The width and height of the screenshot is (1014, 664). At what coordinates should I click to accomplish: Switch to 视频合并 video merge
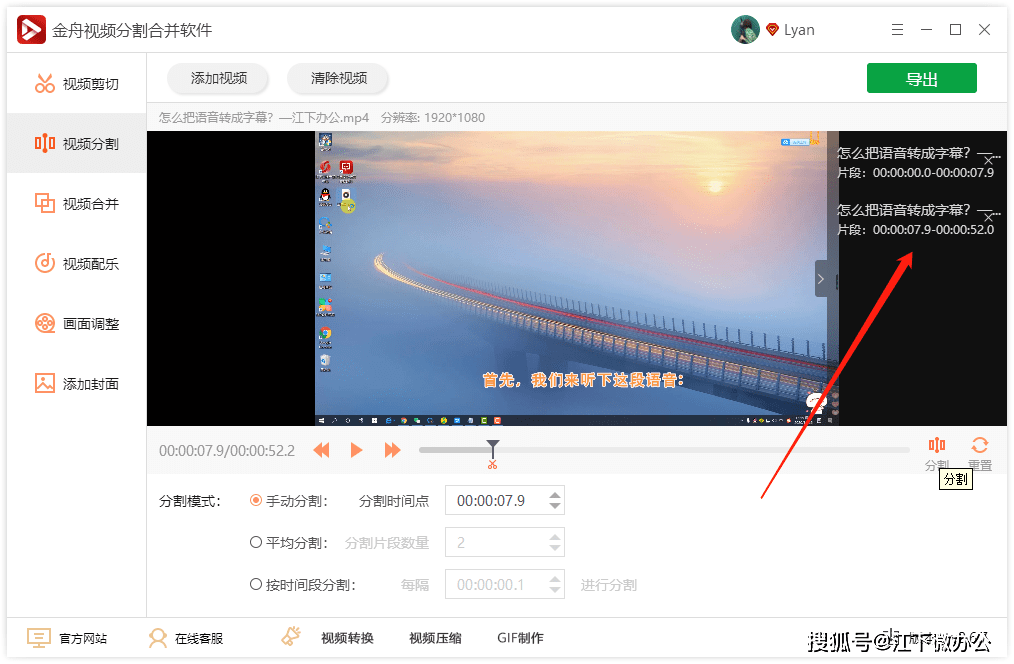pos(76,204)
